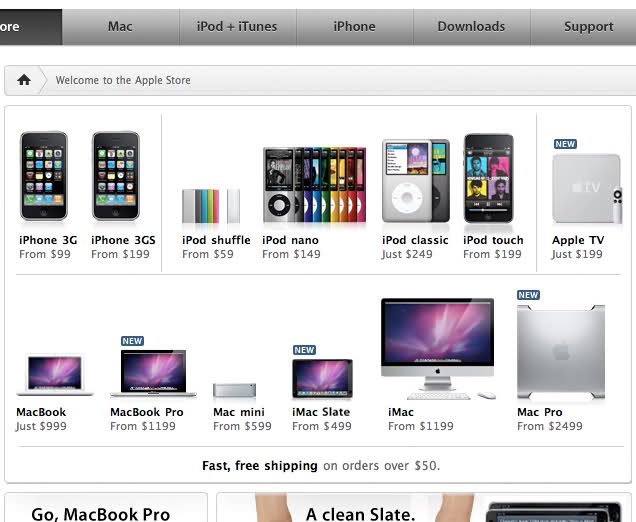Open the iPod shuffle text link
636x522 pixels.
click(x=216, y=240)
